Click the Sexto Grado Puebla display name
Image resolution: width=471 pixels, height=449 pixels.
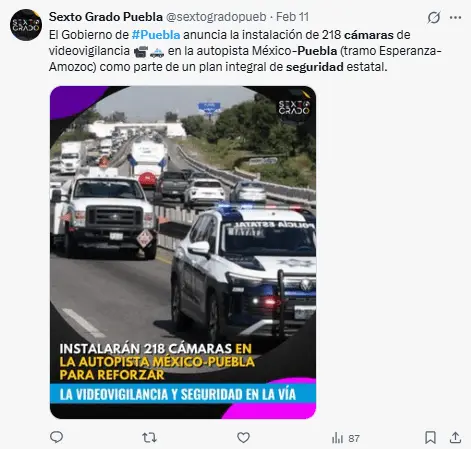click(x=106, y=17)
